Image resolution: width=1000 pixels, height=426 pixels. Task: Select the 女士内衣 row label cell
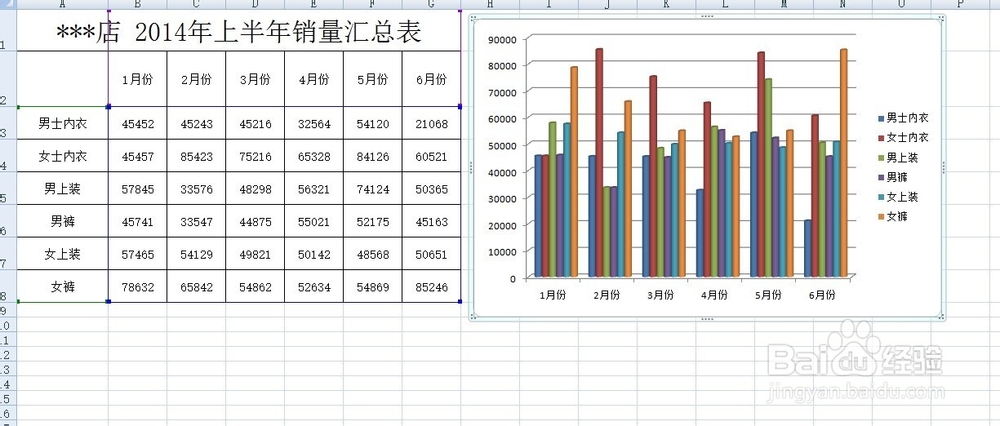63,156
